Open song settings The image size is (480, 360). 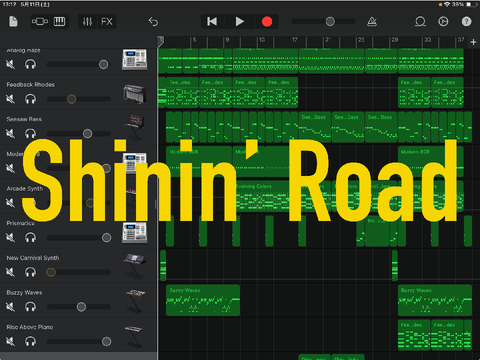click(443, 22)
